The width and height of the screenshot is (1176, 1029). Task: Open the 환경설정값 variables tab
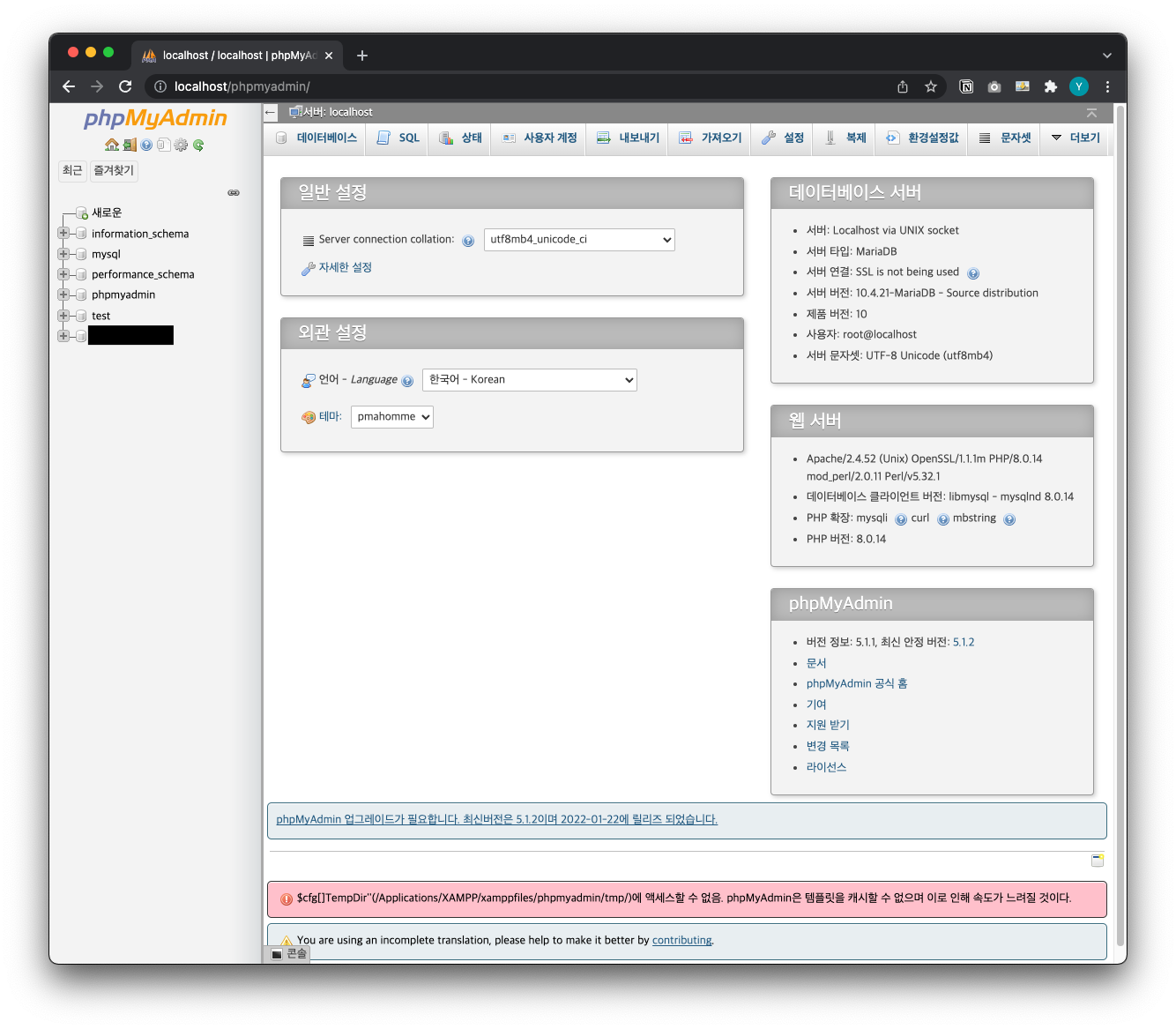coord(922,138)
